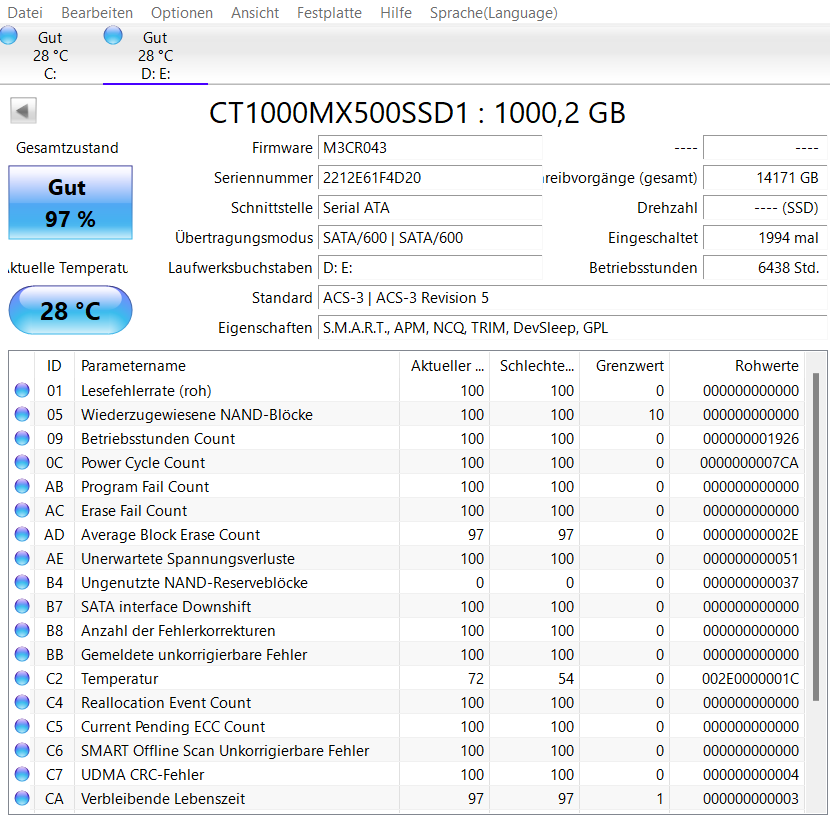Click the blue health icon of C: drive
This screenshot has height=818, width=830.
click(8, 35)
